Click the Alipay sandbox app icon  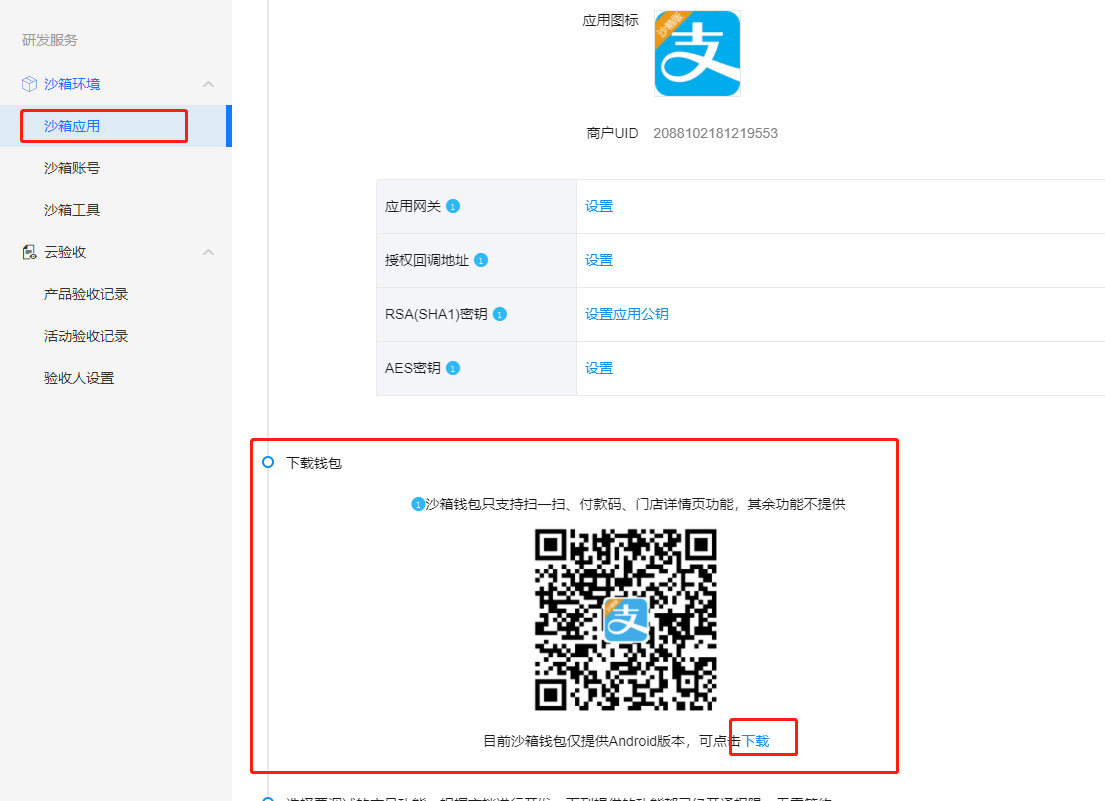tap(697, 54)
